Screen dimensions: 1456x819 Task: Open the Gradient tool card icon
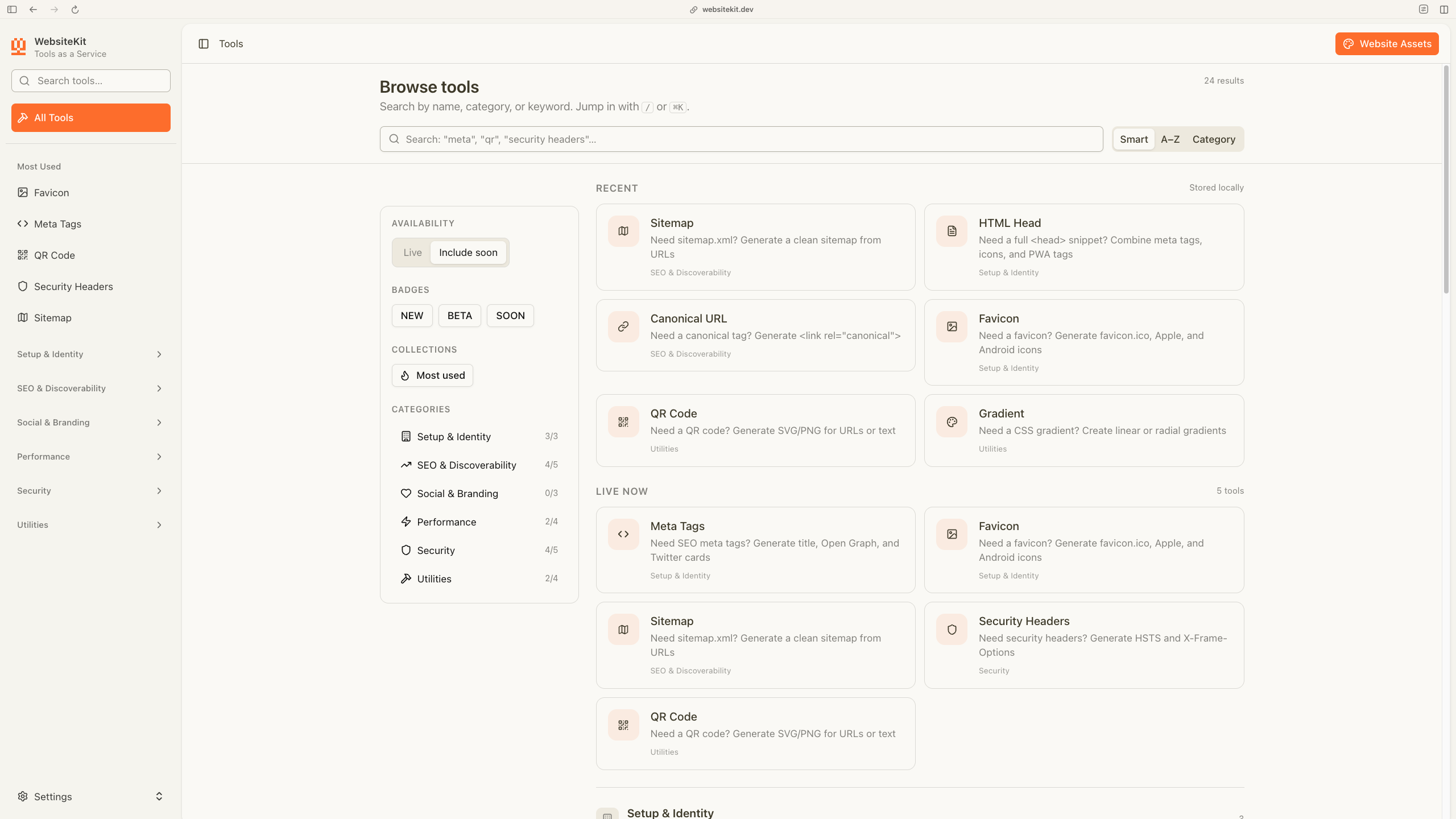click(951, 421)
